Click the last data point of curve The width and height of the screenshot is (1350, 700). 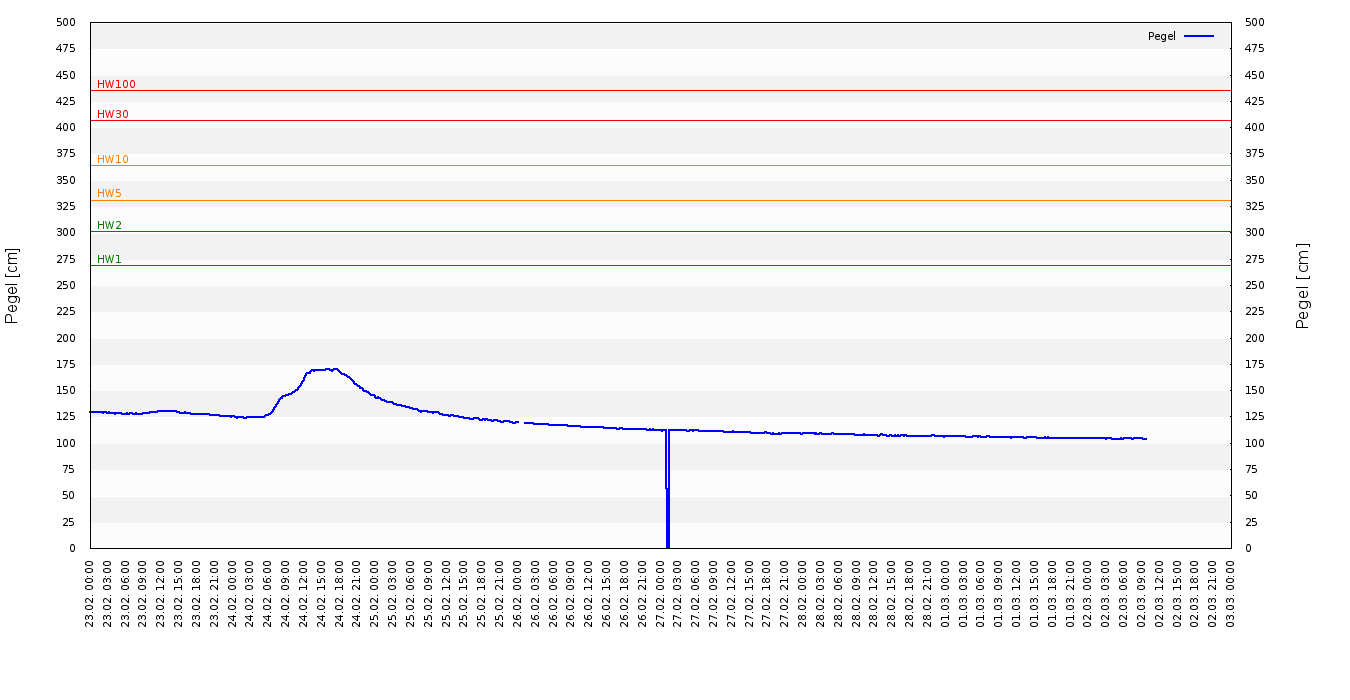1145,438
